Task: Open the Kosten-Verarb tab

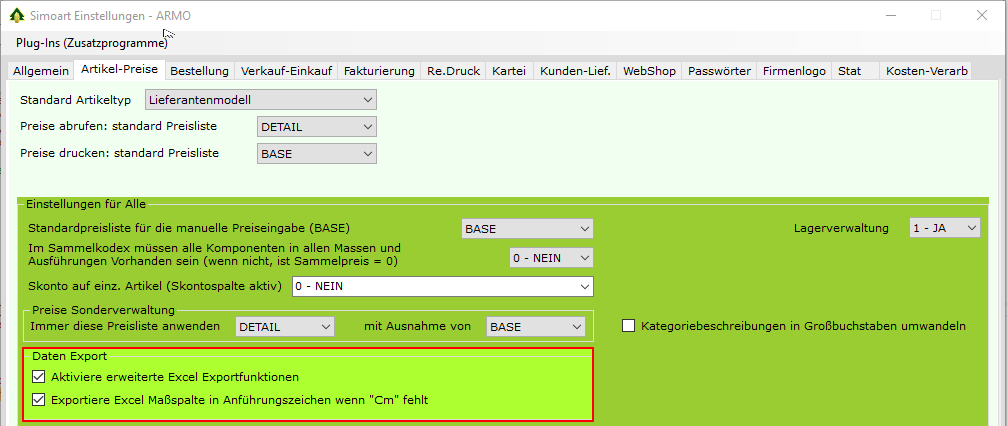Action: click(x=926, y=71)
